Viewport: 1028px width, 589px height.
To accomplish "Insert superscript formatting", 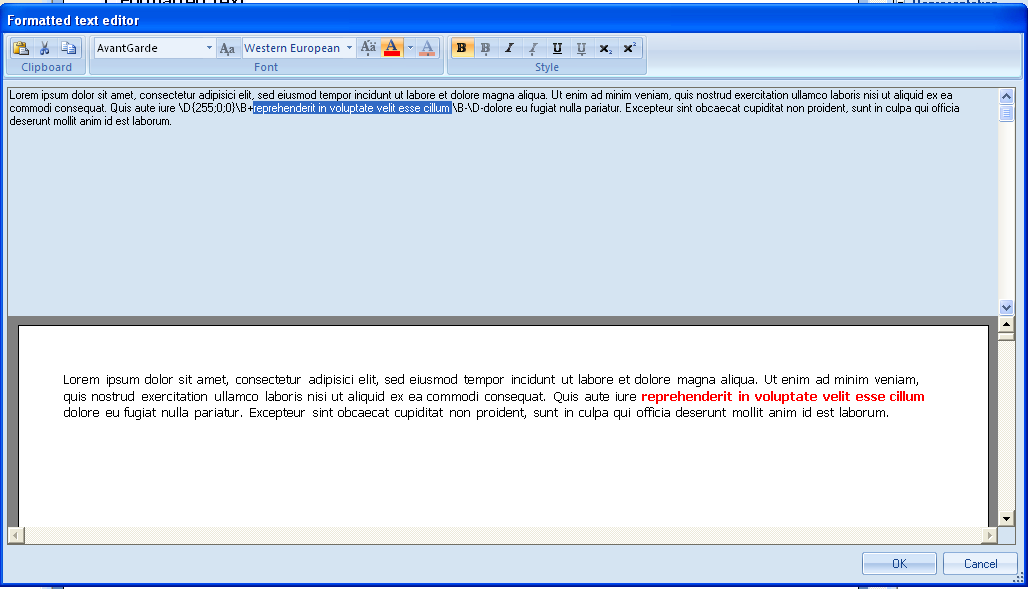I will (x=629, y=48).
